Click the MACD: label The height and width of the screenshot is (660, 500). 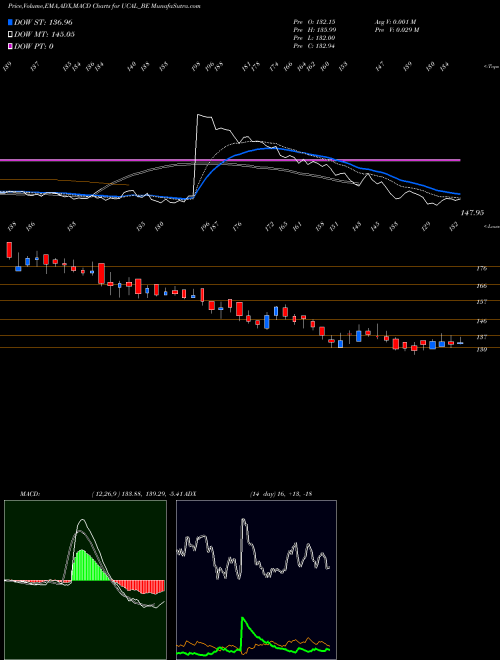(29, 494)
